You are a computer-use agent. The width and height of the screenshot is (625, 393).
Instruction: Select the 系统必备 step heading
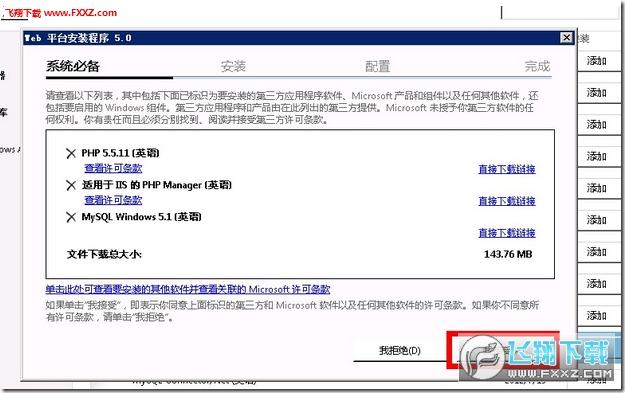73,66
